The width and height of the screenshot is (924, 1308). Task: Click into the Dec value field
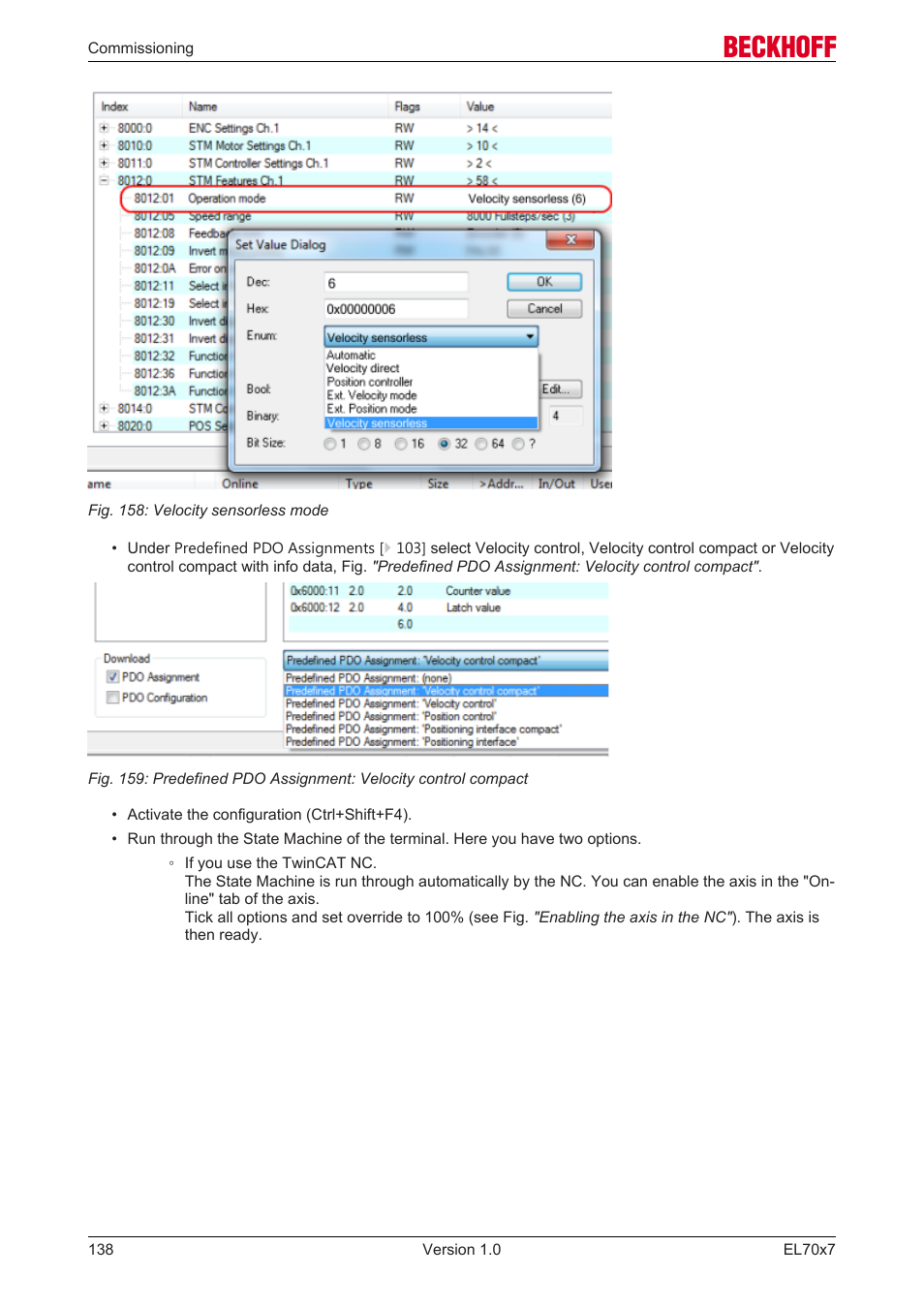pos(395,283)
